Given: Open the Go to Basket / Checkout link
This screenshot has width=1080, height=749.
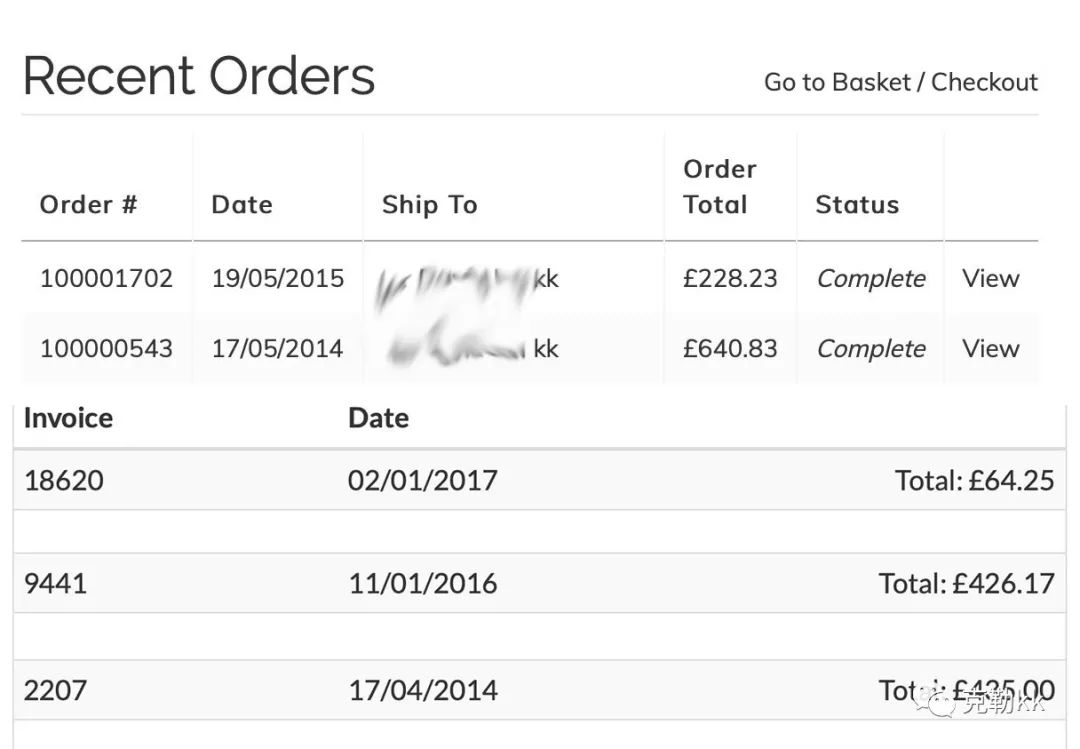Looking at the screenshot, I should coord(900,82).
